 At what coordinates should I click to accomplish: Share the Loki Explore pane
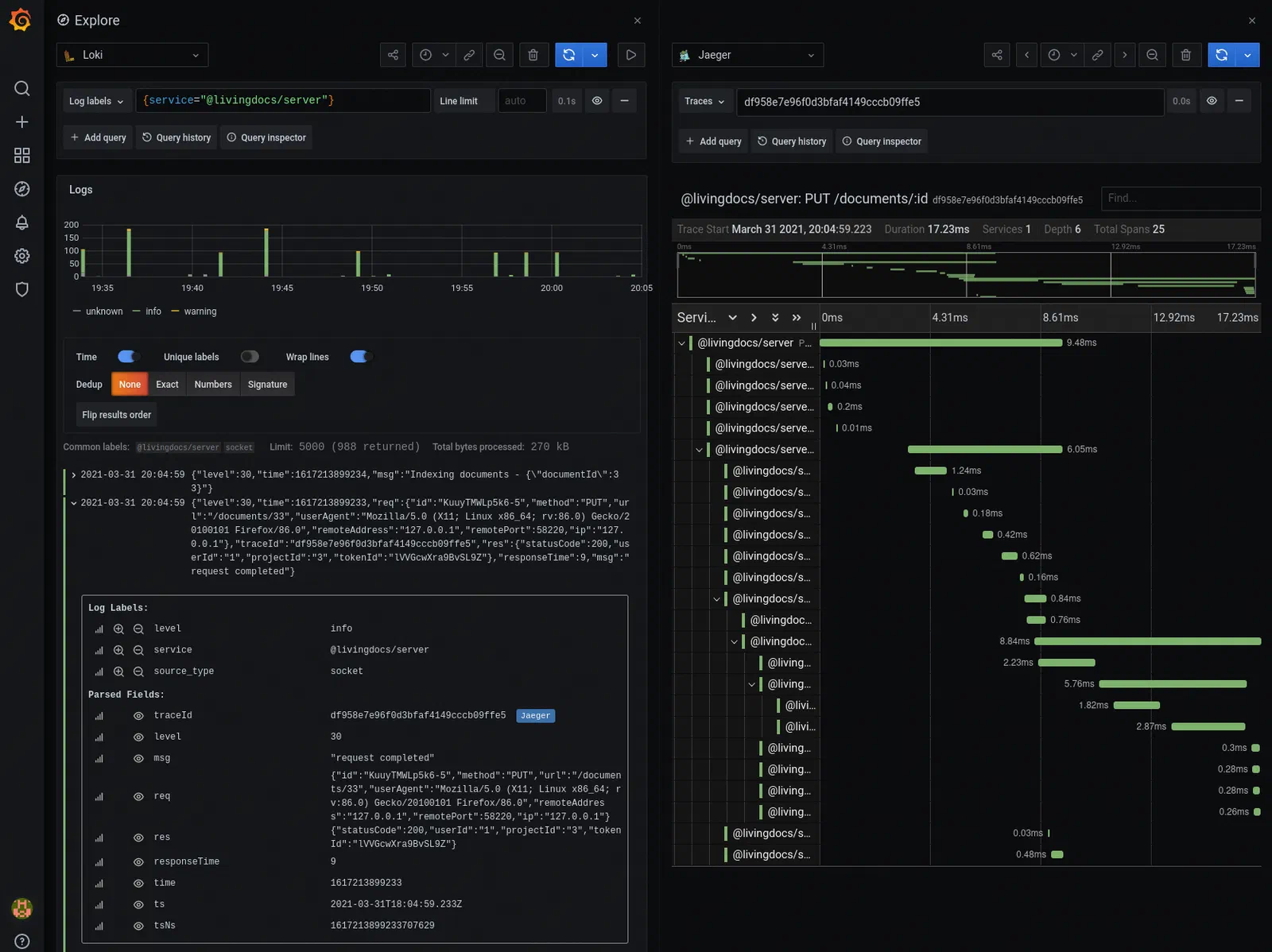(393, 55)
